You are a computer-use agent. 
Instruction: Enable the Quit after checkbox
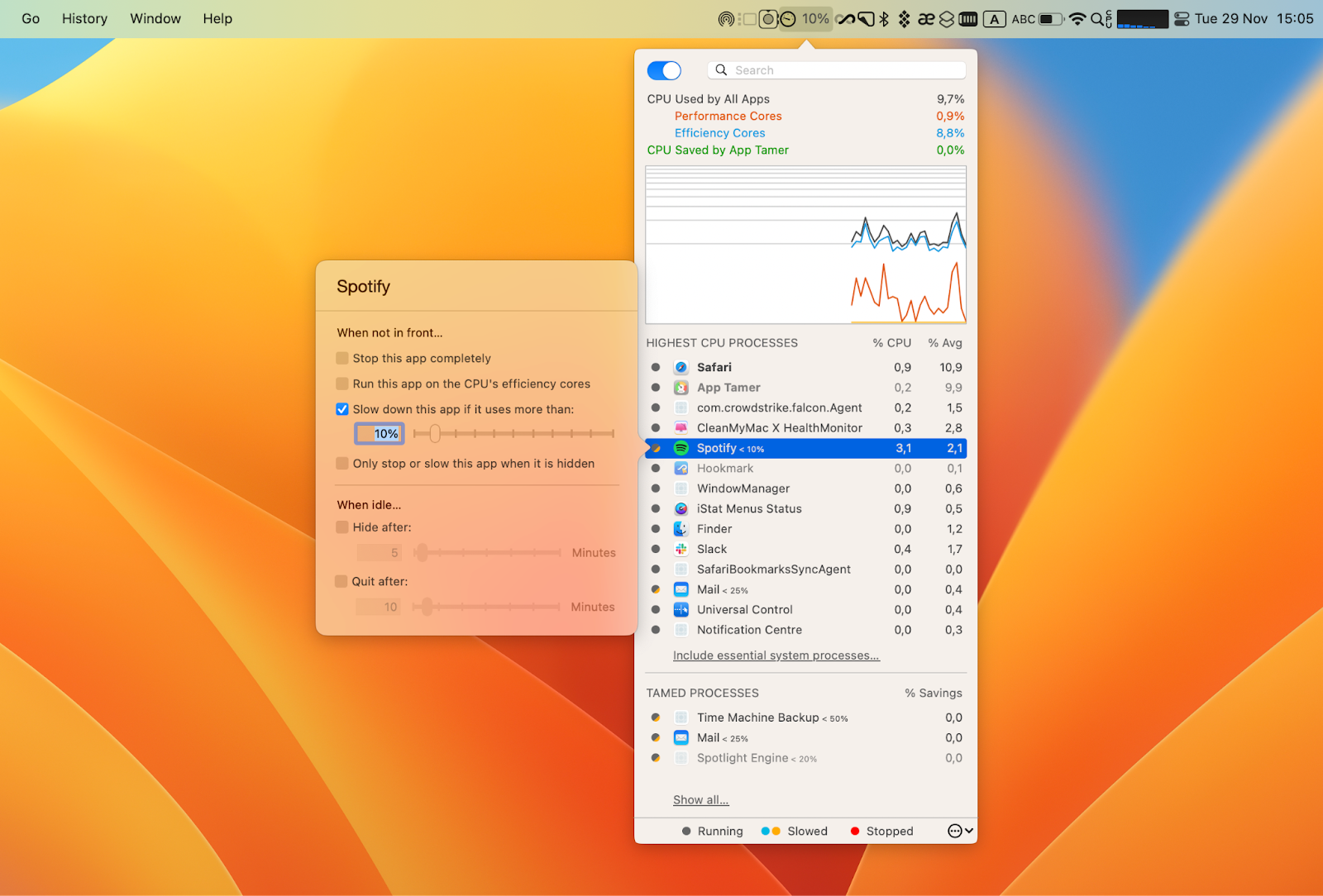pos(341,582)
